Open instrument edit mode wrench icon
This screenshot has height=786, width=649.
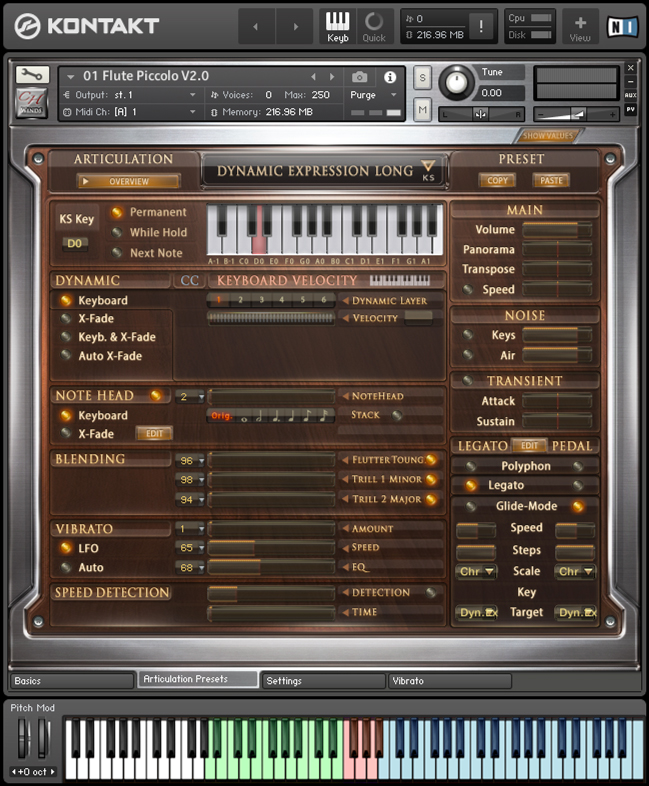click(32, 75)
